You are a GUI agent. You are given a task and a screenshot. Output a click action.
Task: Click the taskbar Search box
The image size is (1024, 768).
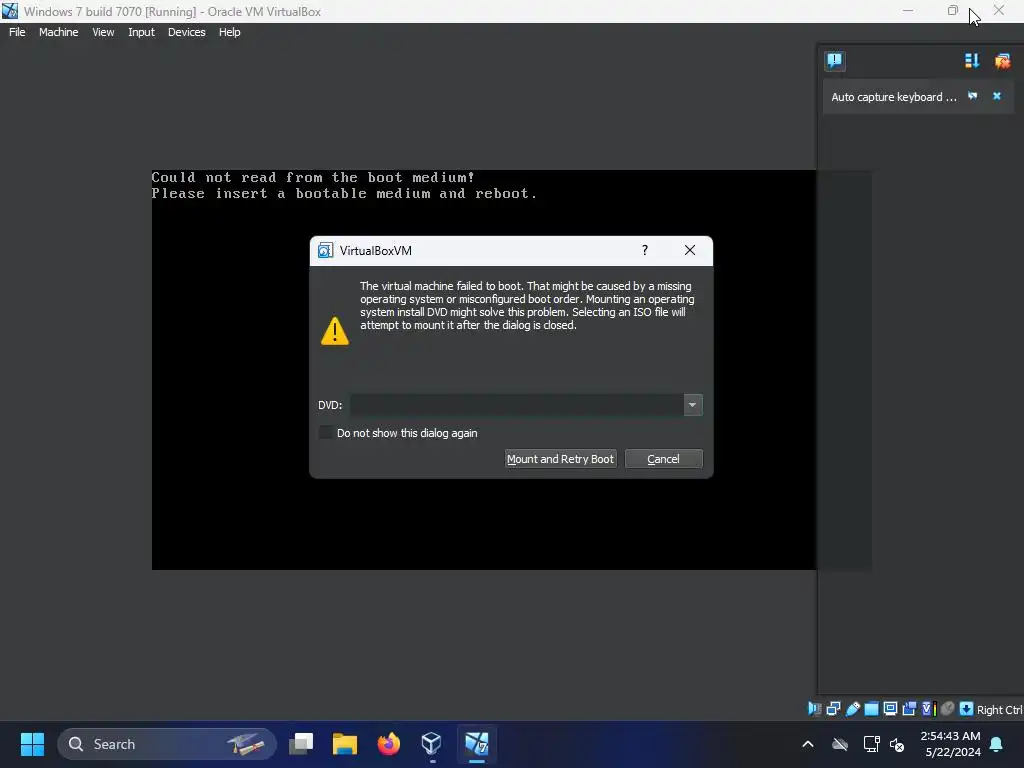167,744
